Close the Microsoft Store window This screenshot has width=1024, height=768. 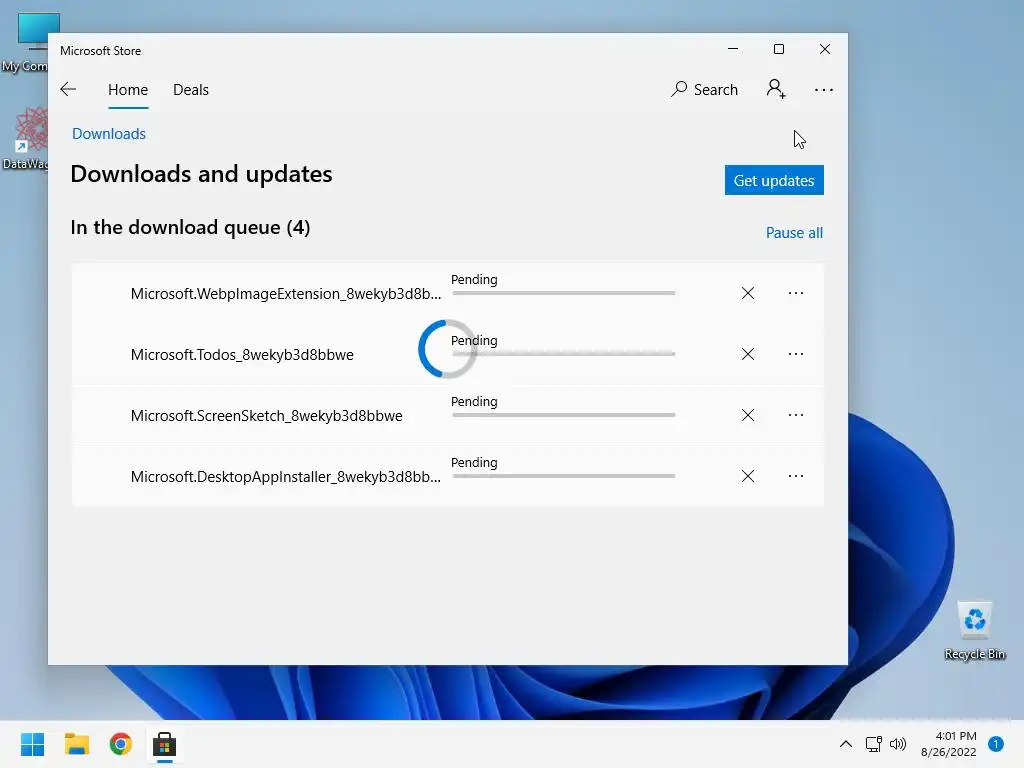pos(825,50)
